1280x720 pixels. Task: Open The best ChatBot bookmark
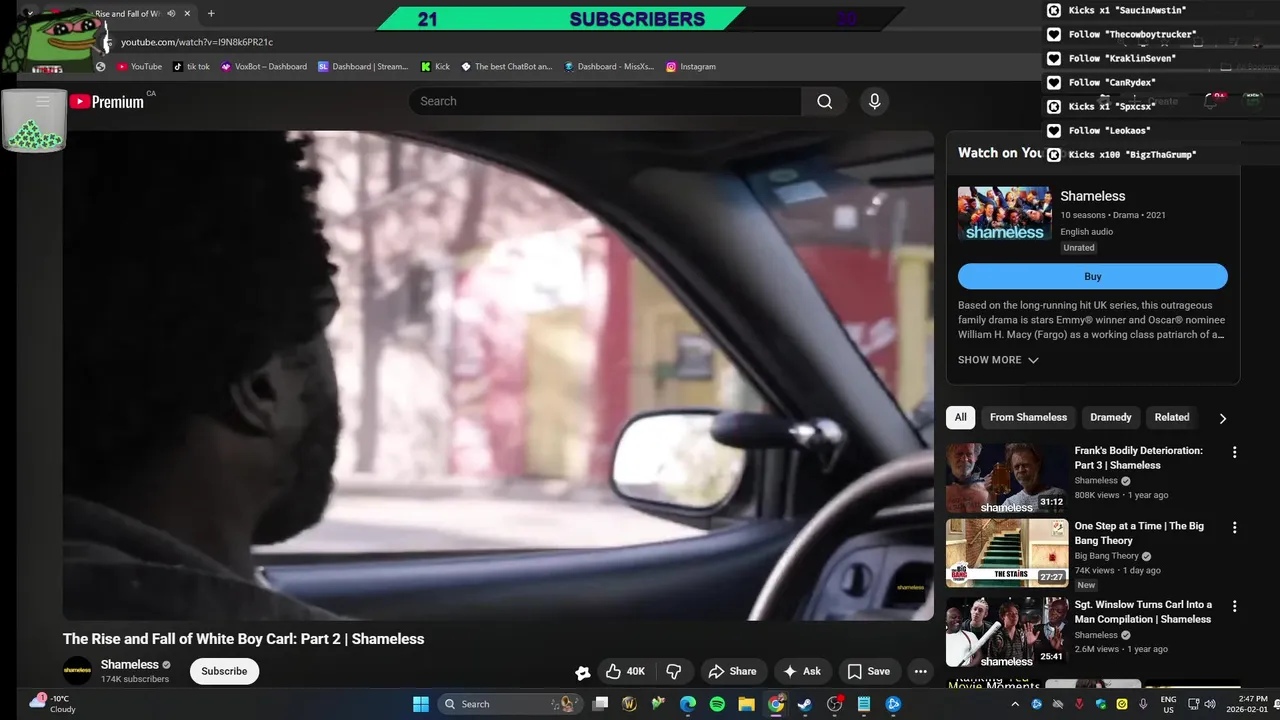[507, 66]
